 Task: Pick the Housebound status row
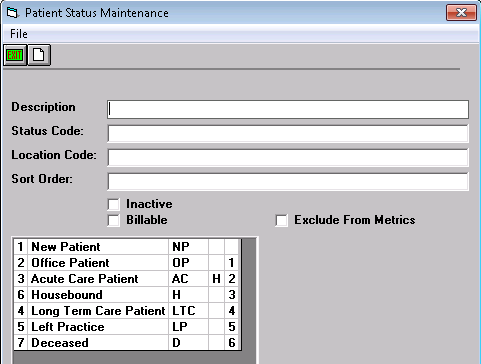point(127,295)
